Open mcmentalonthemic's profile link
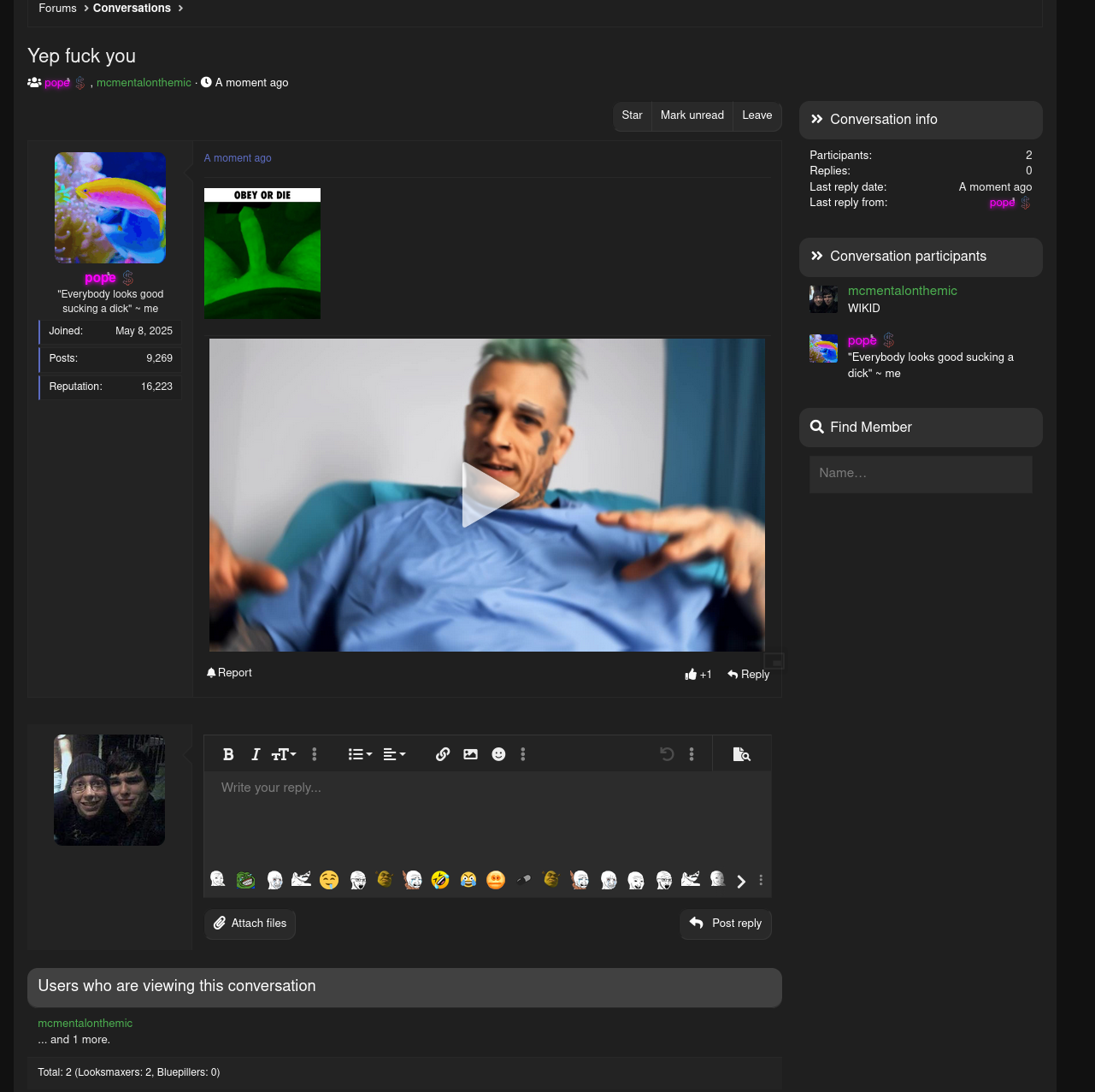1095x1092 pixels. coord(902,292)
